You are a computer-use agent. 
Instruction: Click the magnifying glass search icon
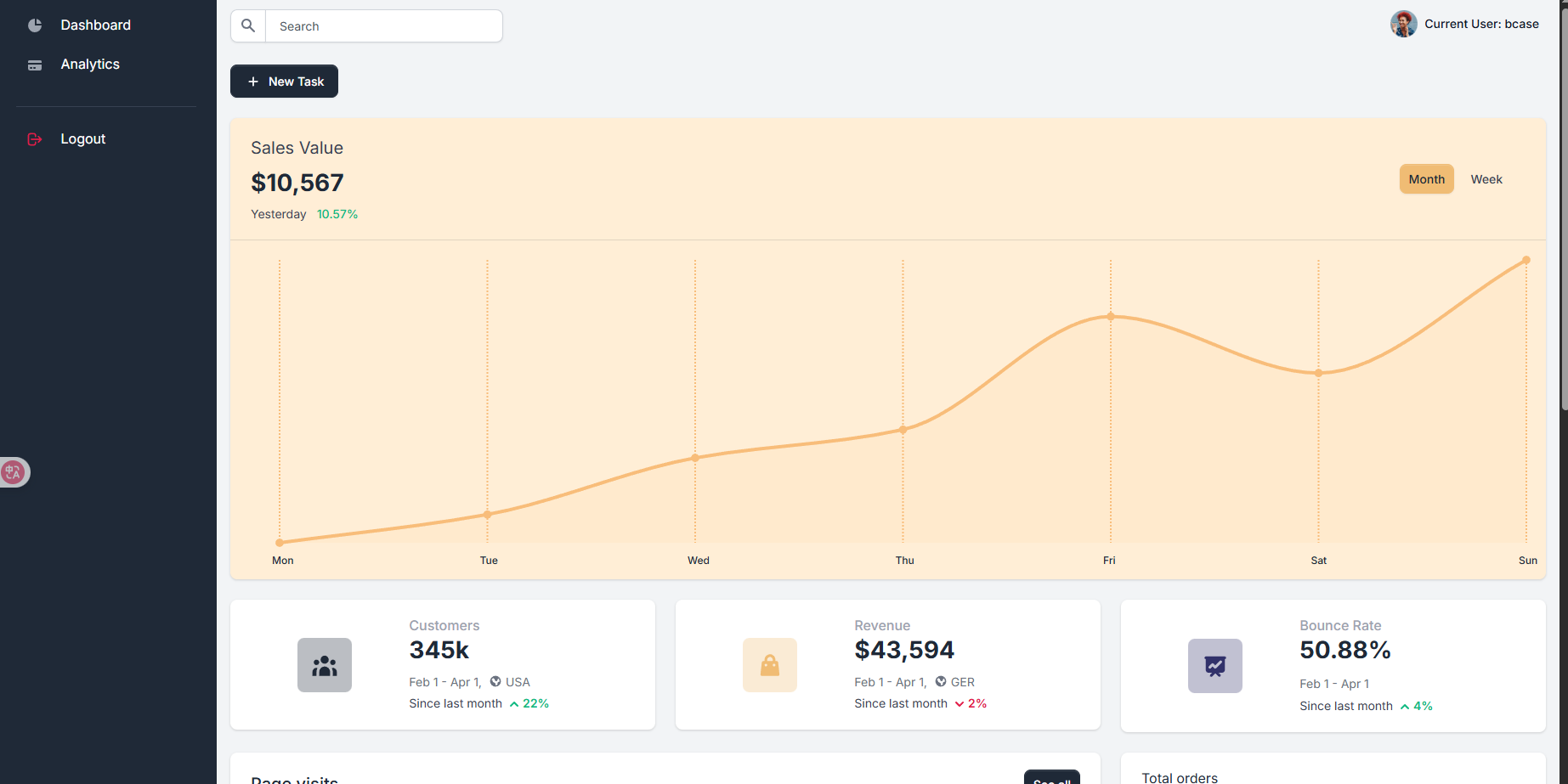click(x=248, y=26)
